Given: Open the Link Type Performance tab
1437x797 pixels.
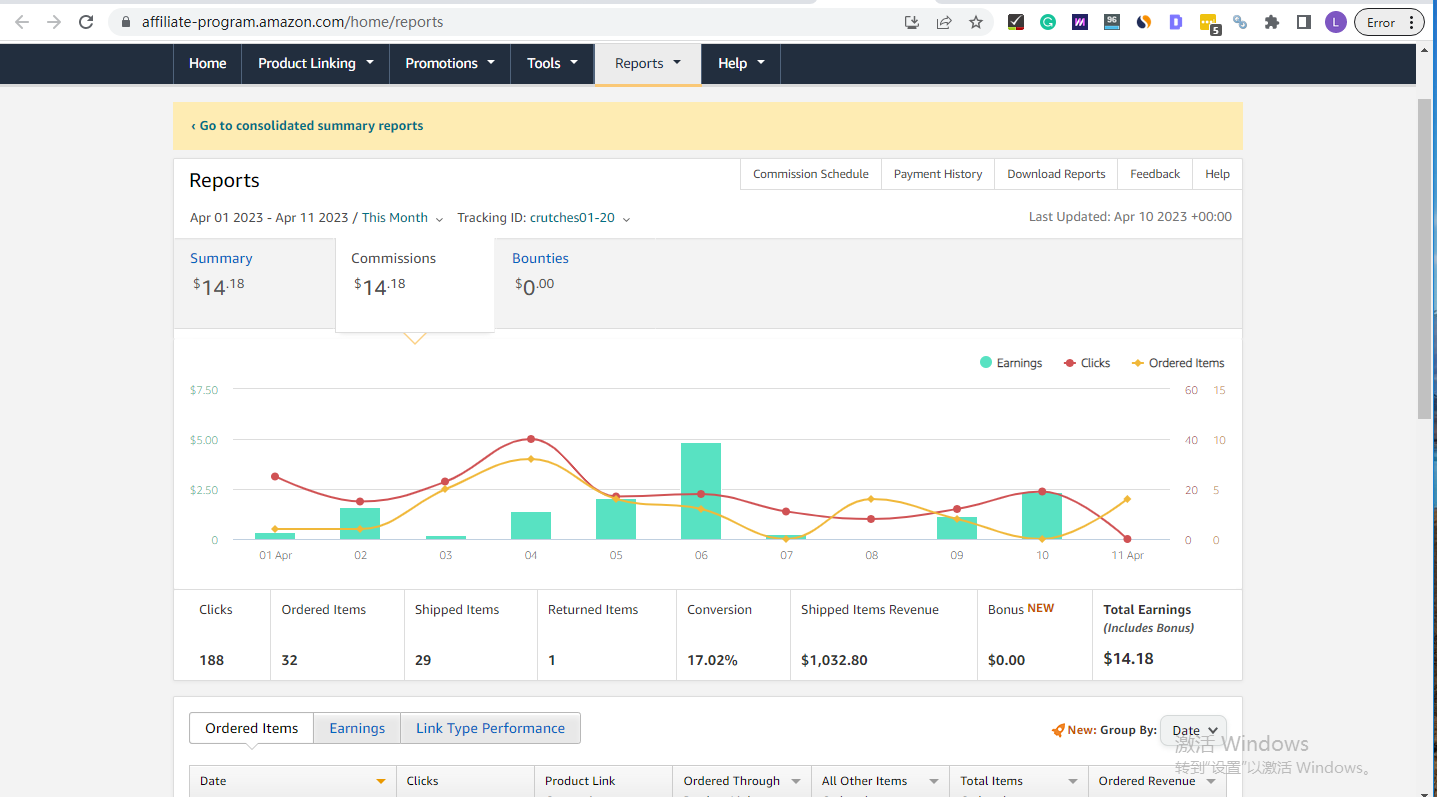Looking at the screenshot, I should [490, 728].
